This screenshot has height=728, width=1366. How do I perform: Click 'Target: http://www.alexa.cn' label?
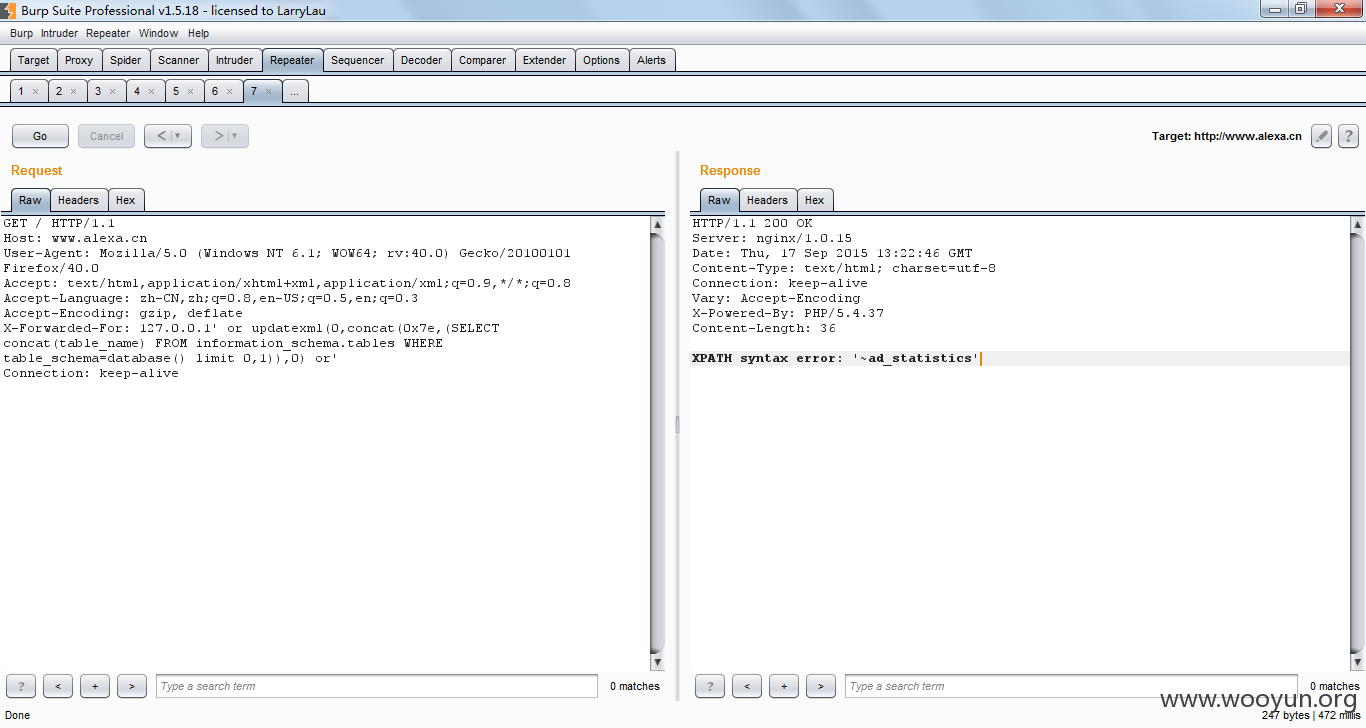[1227, 136]
